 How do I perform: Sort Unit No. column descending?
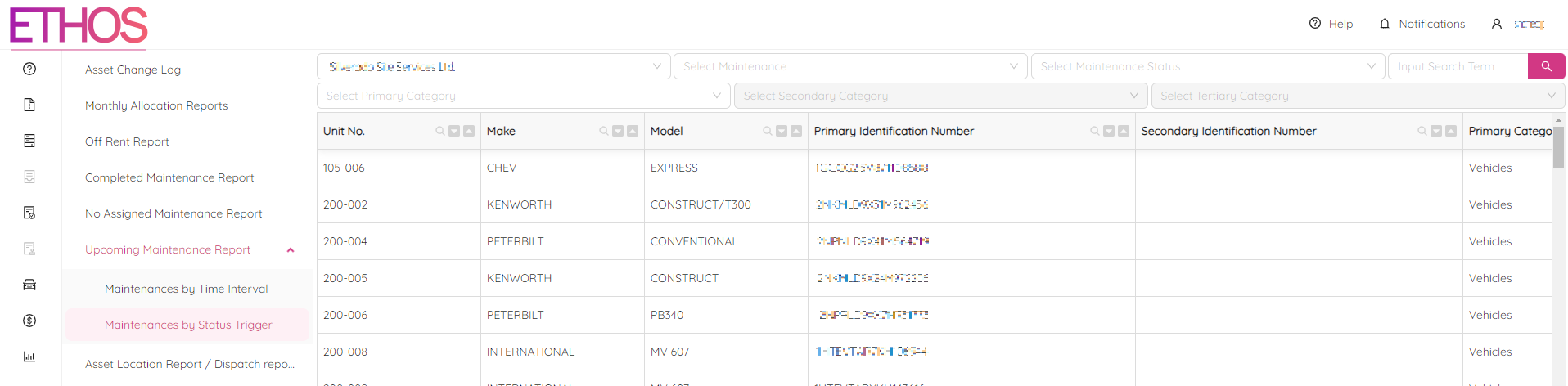pos(454,131)
